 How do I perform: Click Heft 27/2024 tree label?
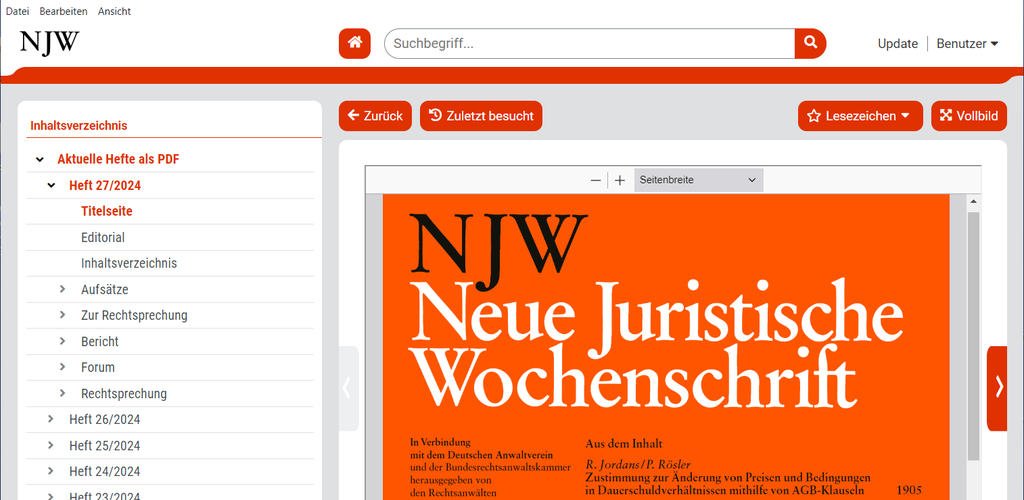105,185
